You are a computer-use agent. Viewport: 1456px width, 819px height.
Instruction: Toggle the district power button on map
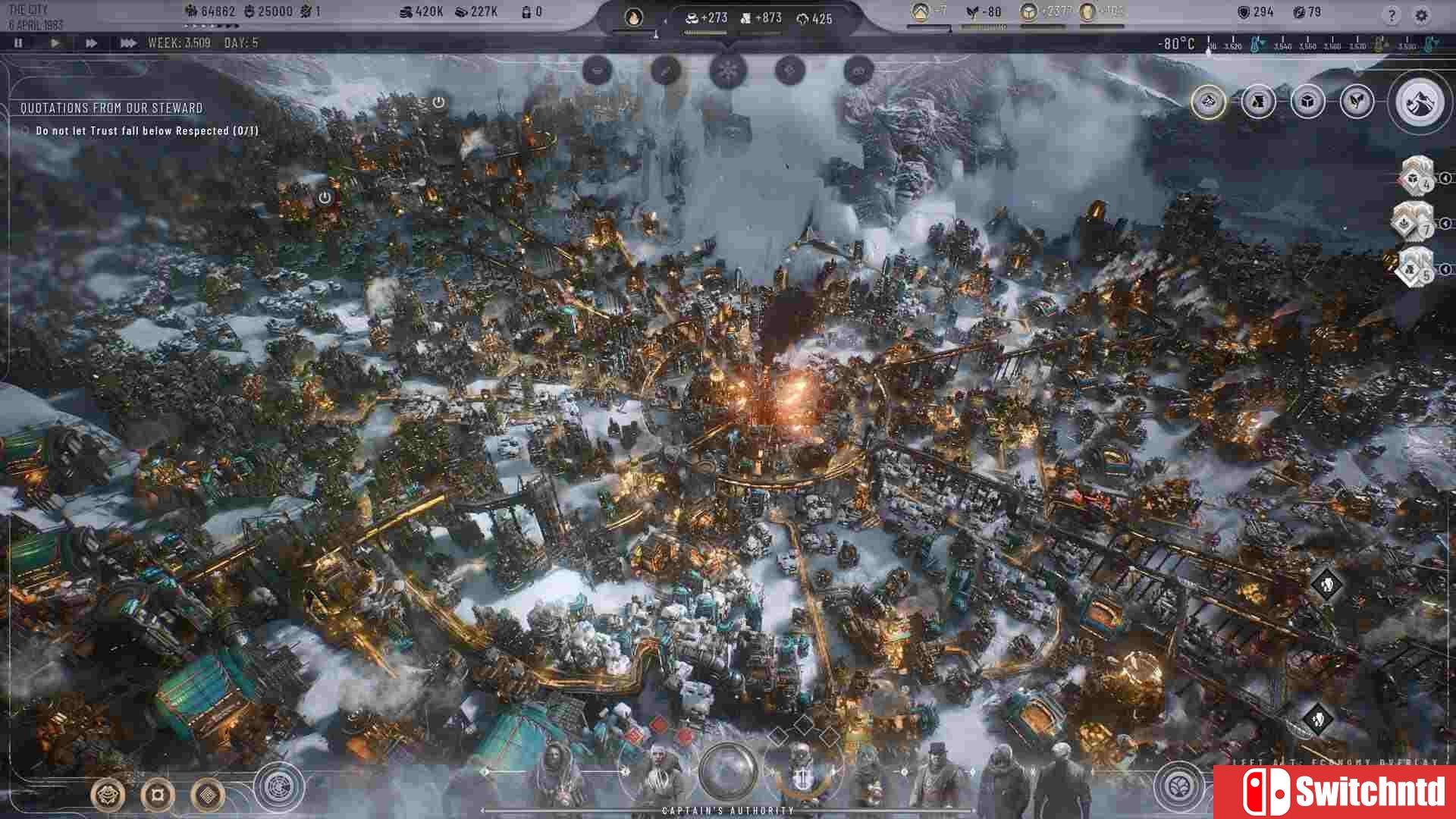[325, 197]
